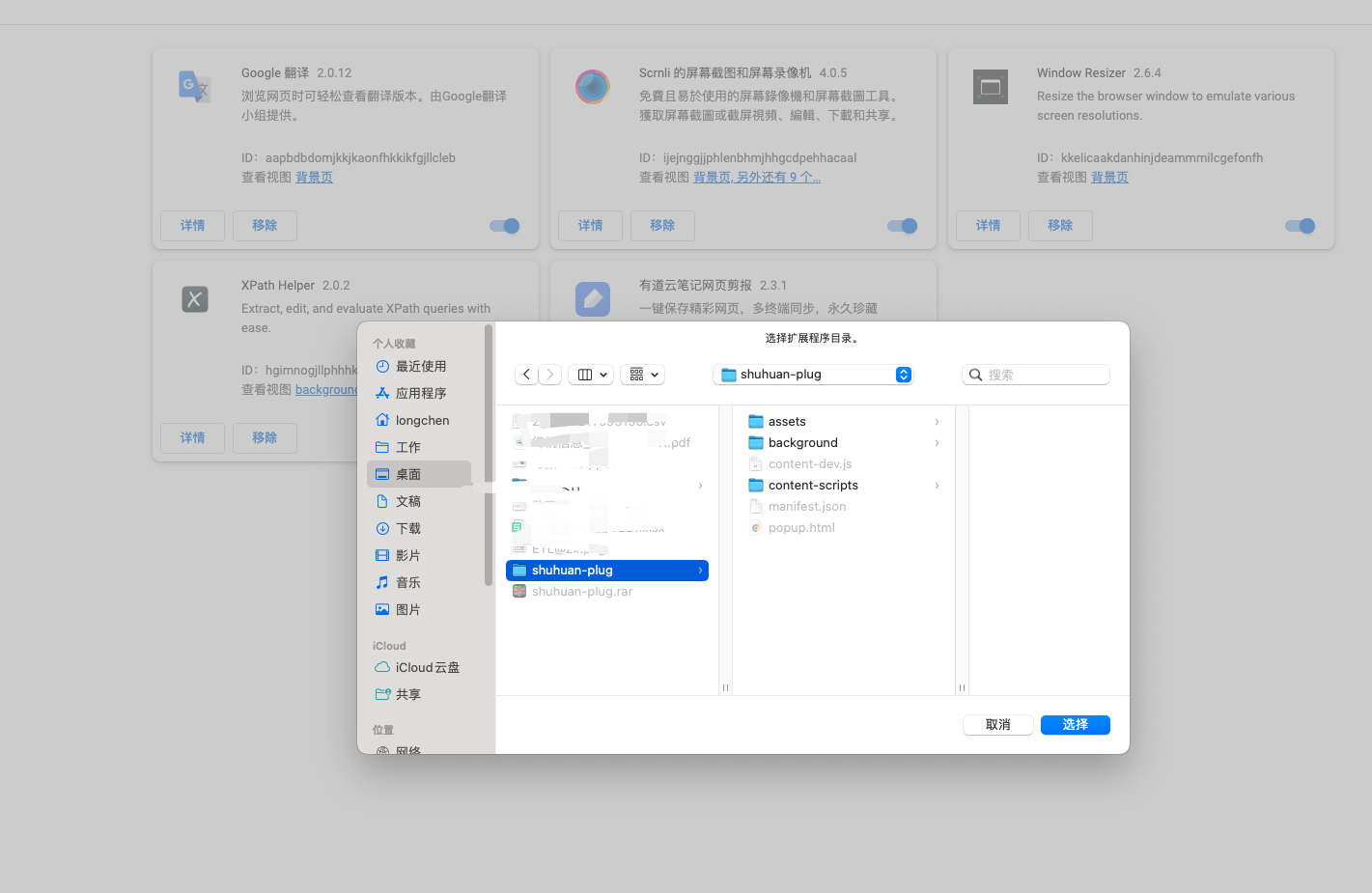The width and height of the screenshot is (1372, 893).
Task: Click 详情 on the Scrnli card
Action: tap(590, 226)
